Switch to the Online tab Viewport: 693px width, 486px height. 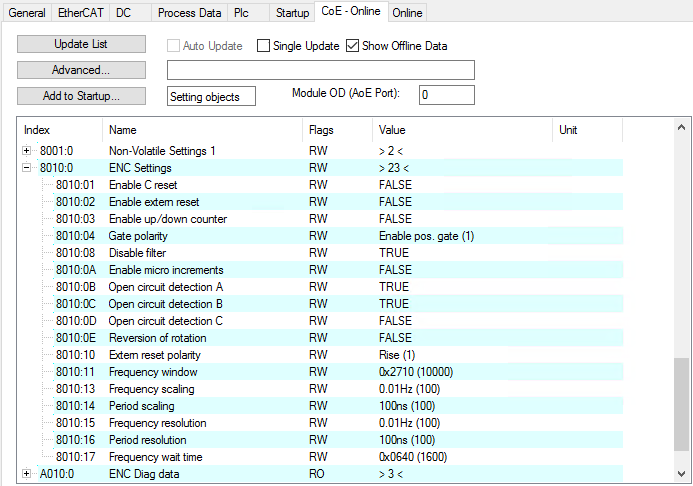tap(407, 13)
